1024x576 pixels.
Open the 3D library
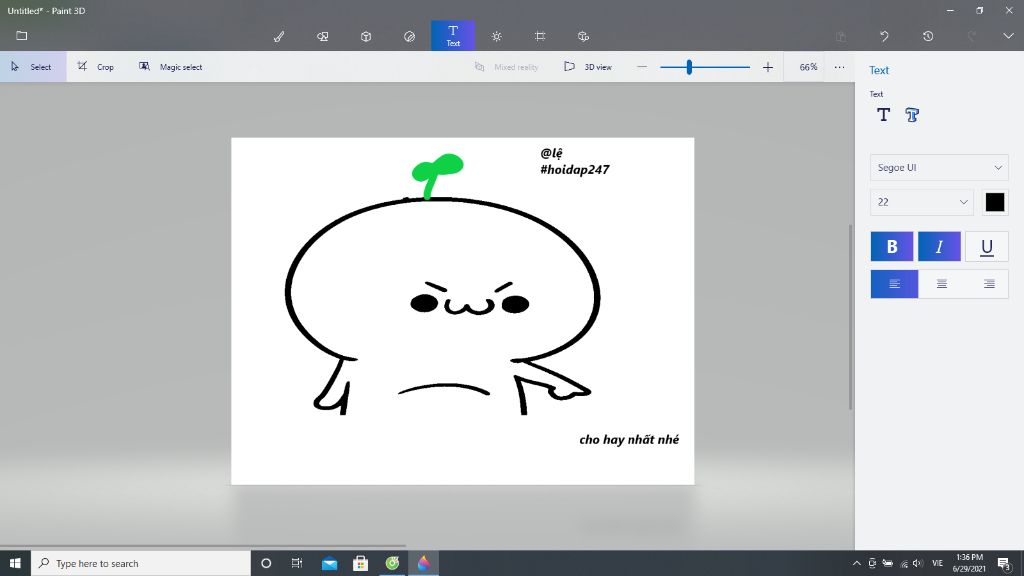(x=583, y=37)
